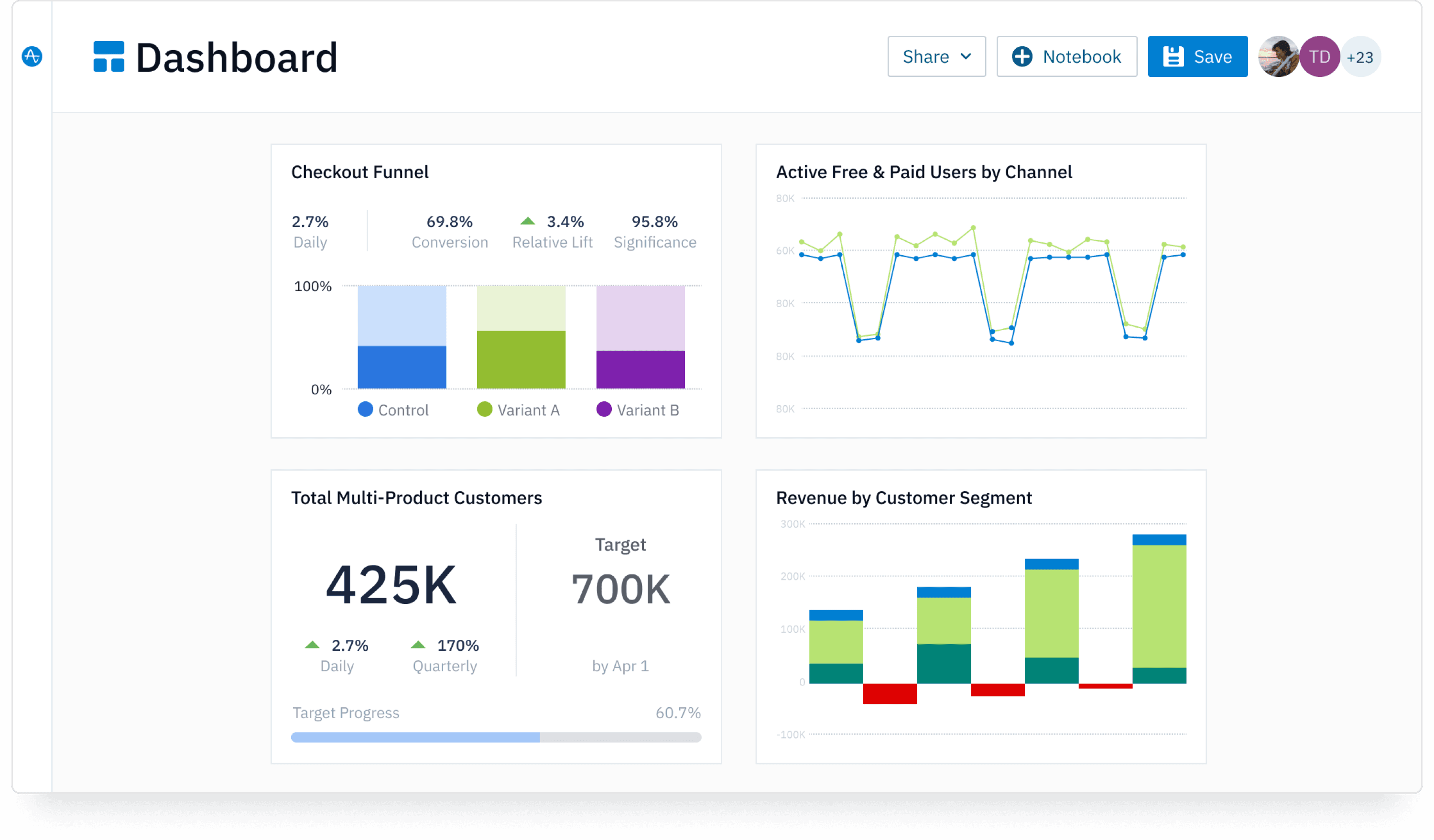Click the plus icon on the Notebook button

point(1022,56)
